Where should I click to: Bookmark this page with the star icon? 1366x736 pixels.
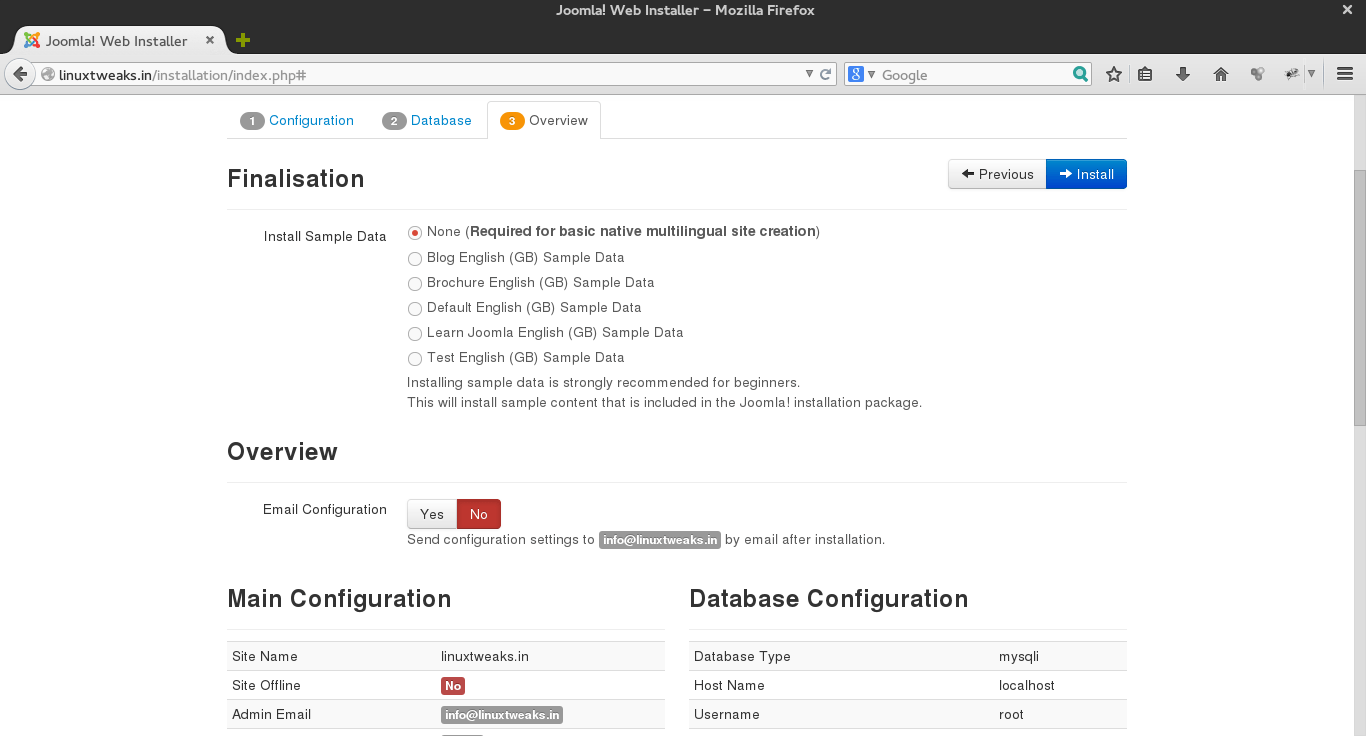tap(1114, 74)
